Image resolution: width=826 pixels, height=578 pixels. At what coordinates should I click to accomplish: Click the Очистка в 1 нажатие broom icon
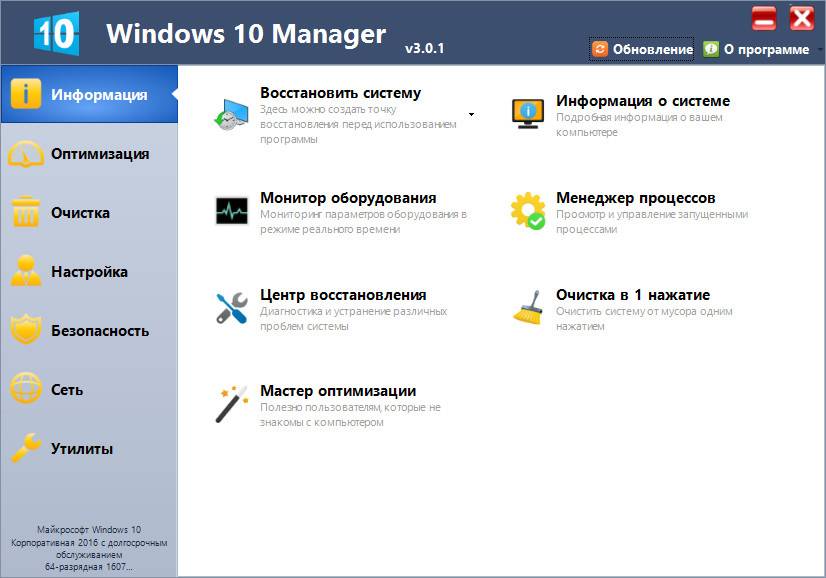tap(528, 307)
